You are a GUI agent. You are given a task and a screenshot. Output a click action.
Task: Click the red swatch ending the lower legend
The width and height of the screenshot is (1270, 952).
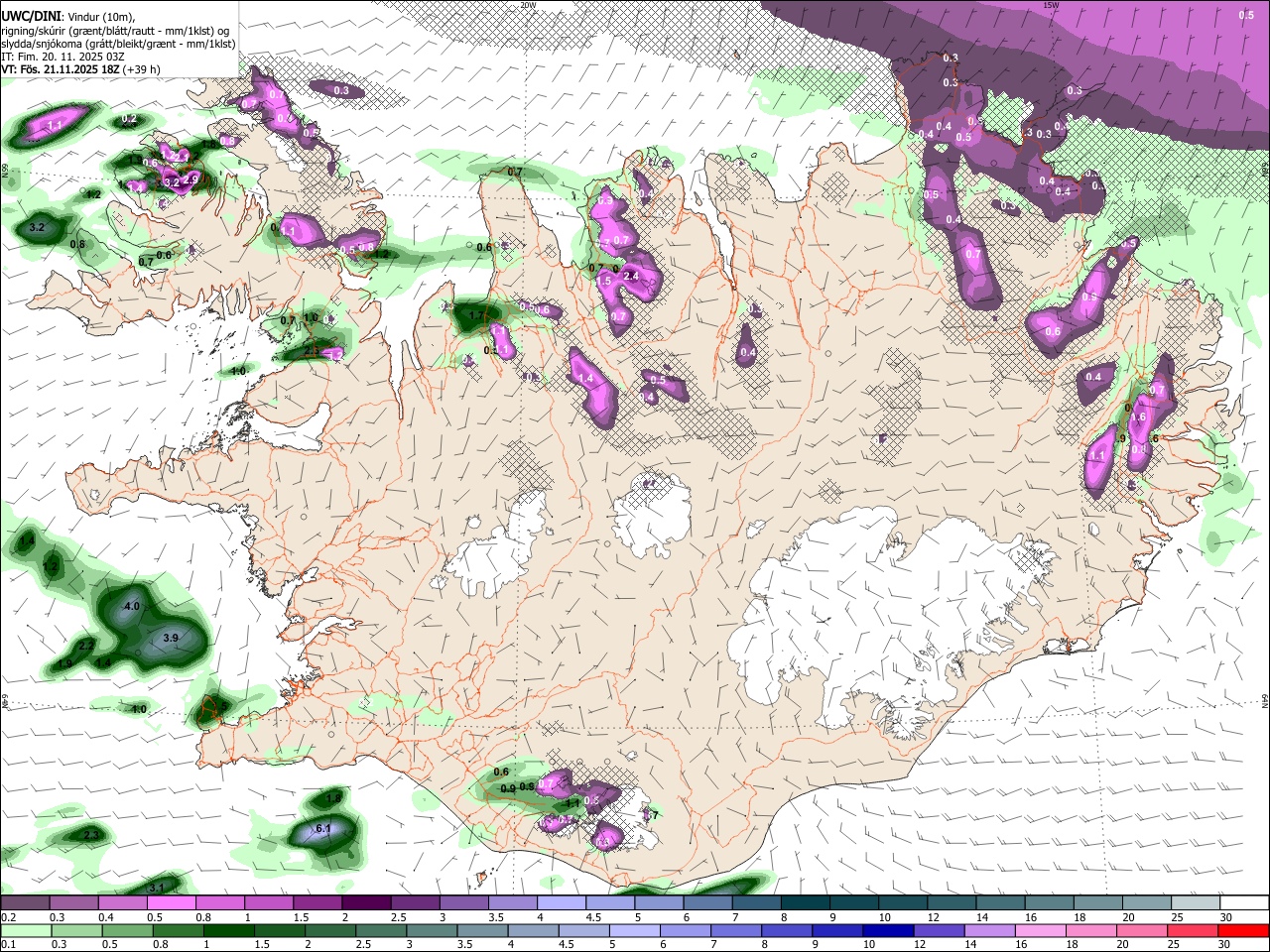(x=1243, y=930)
